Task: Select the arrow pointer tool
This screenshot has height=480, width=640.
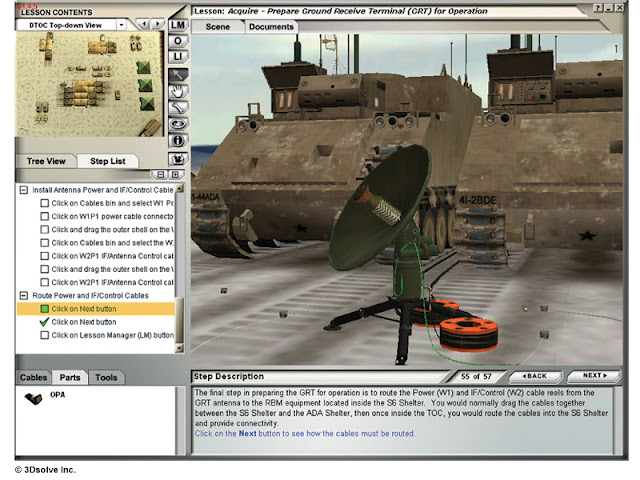Action: click(178, 75)
